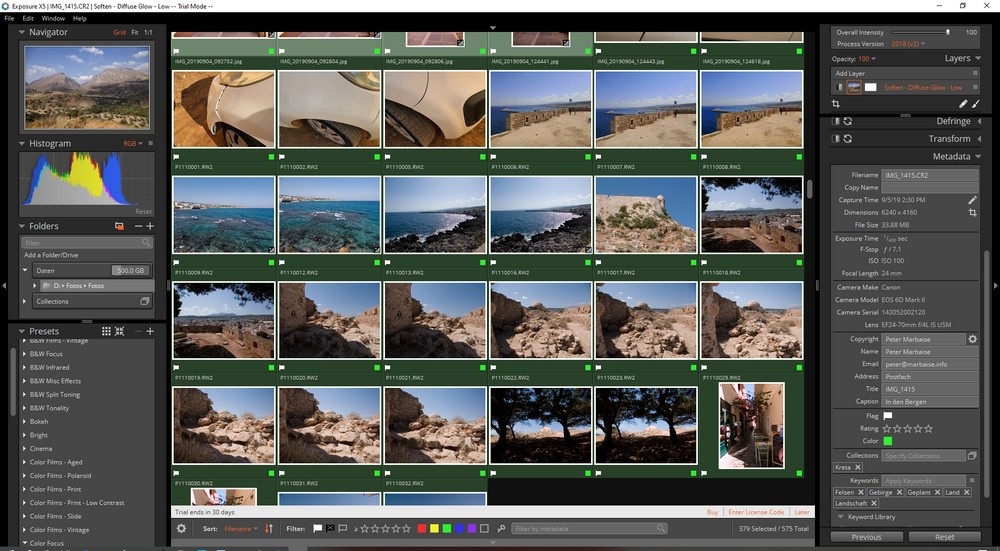1000x551 pixels.
Task: Edit capture time with pencil icon
Action: tap(973, 200)
